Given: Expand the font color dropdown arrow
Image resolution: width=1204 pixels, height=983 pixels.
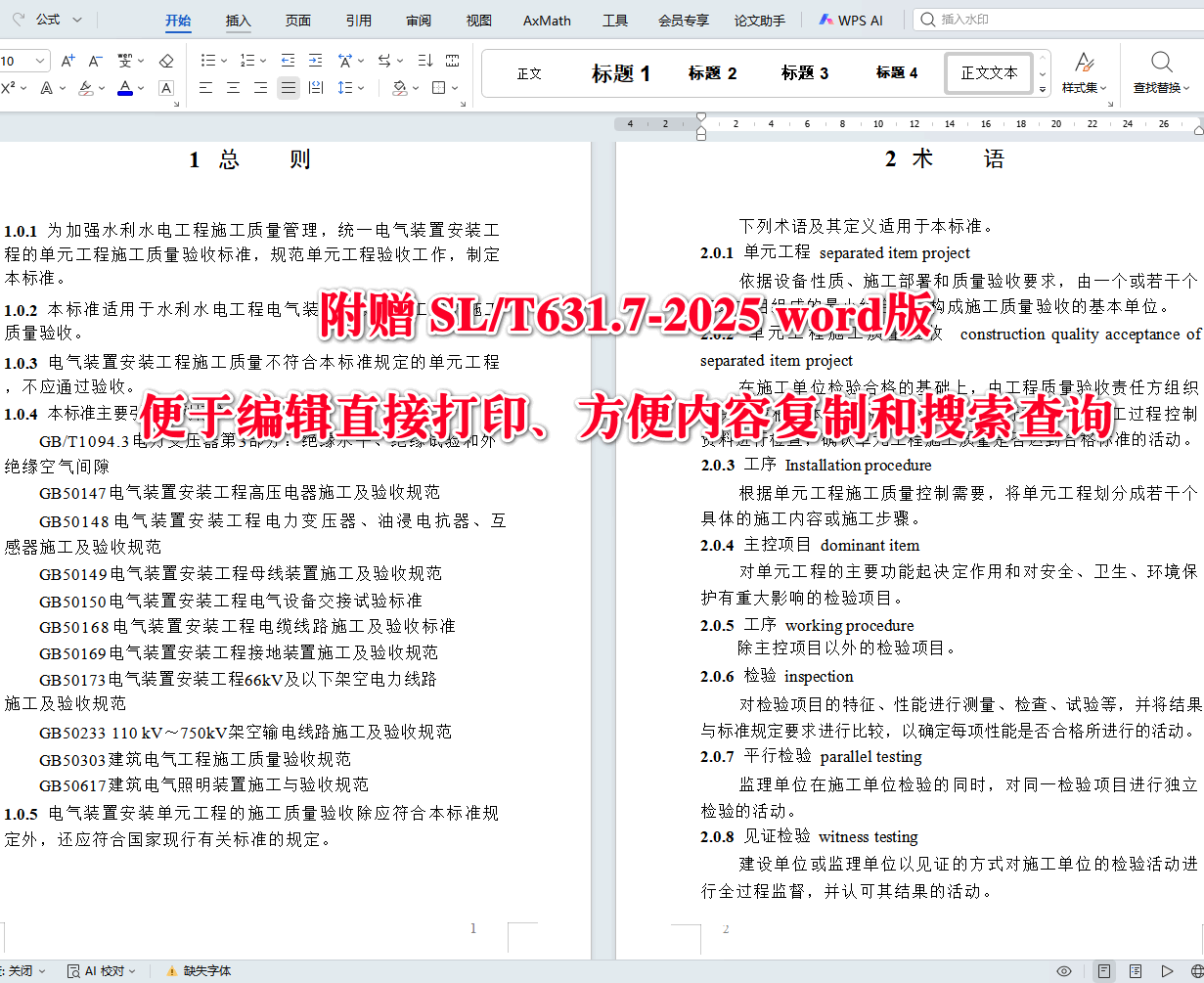Looking at the screenshot, I should [x=141, y=88].
